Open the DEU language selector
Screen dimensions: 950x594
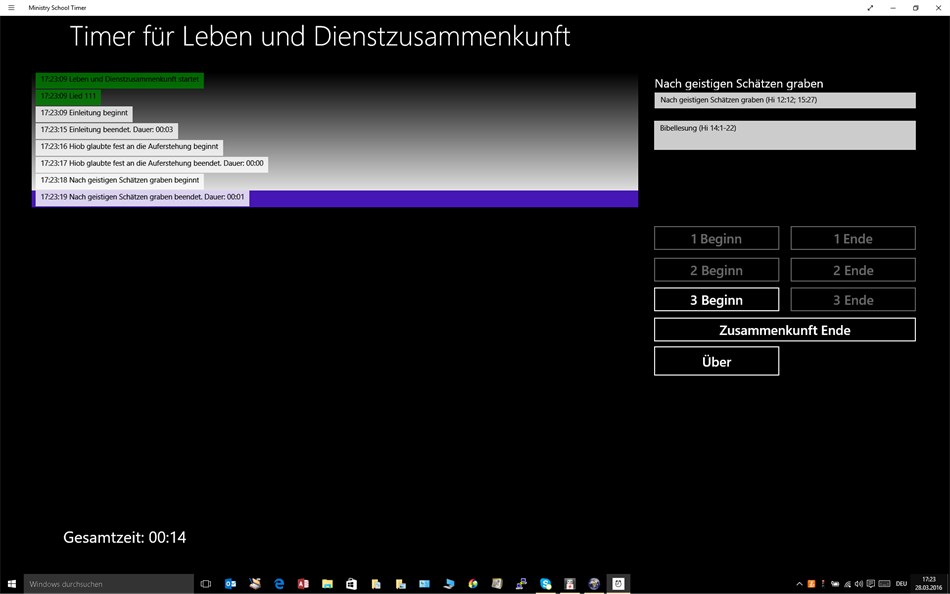(x=901, y=583)
